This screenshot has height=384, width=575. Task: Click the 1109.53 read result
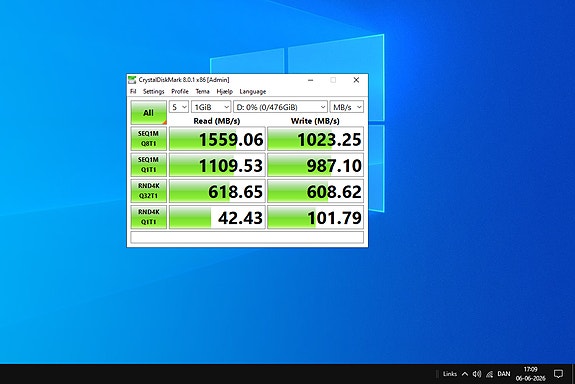pyautogui.click(x=217, y=165)
